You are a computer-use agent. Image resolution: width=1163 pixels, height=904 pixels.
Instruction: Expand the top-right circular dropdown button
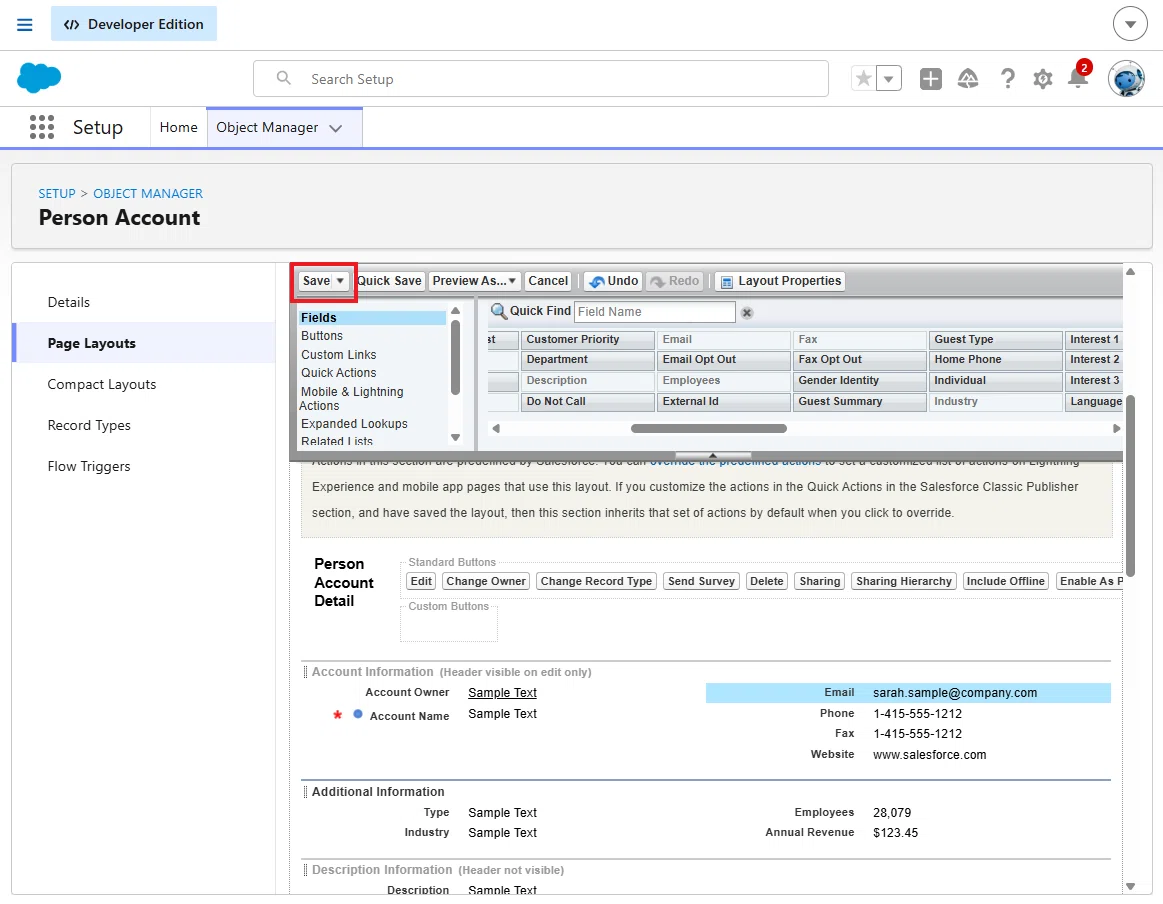point(1130,24)
